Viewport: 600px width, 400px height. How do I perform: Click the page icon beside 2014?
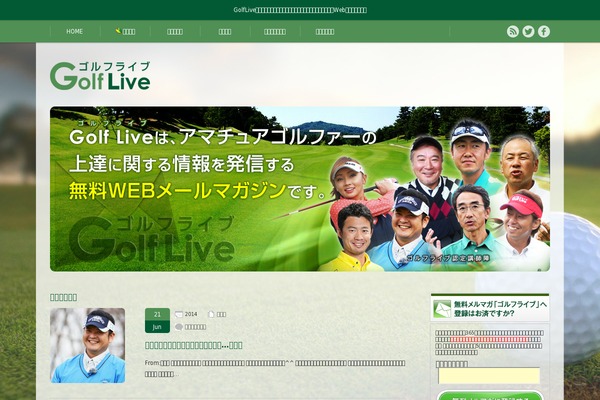pos(211,314)
